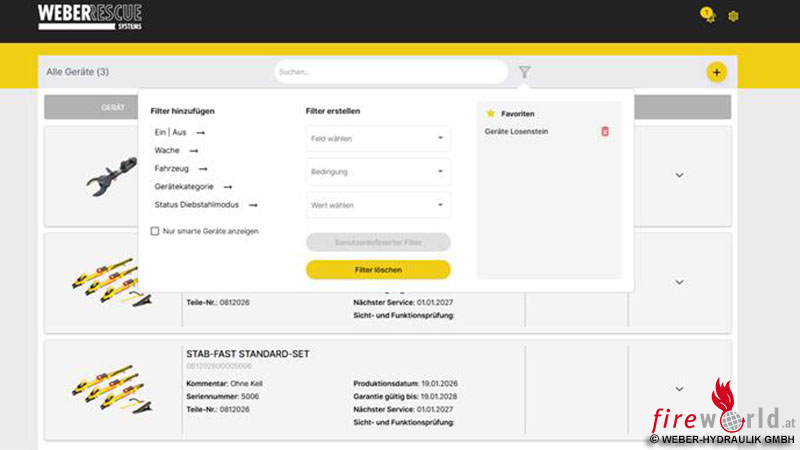Delete the Geräte Losenstein favorite
The height and width of the screenshot is (450, 800).
604,132
